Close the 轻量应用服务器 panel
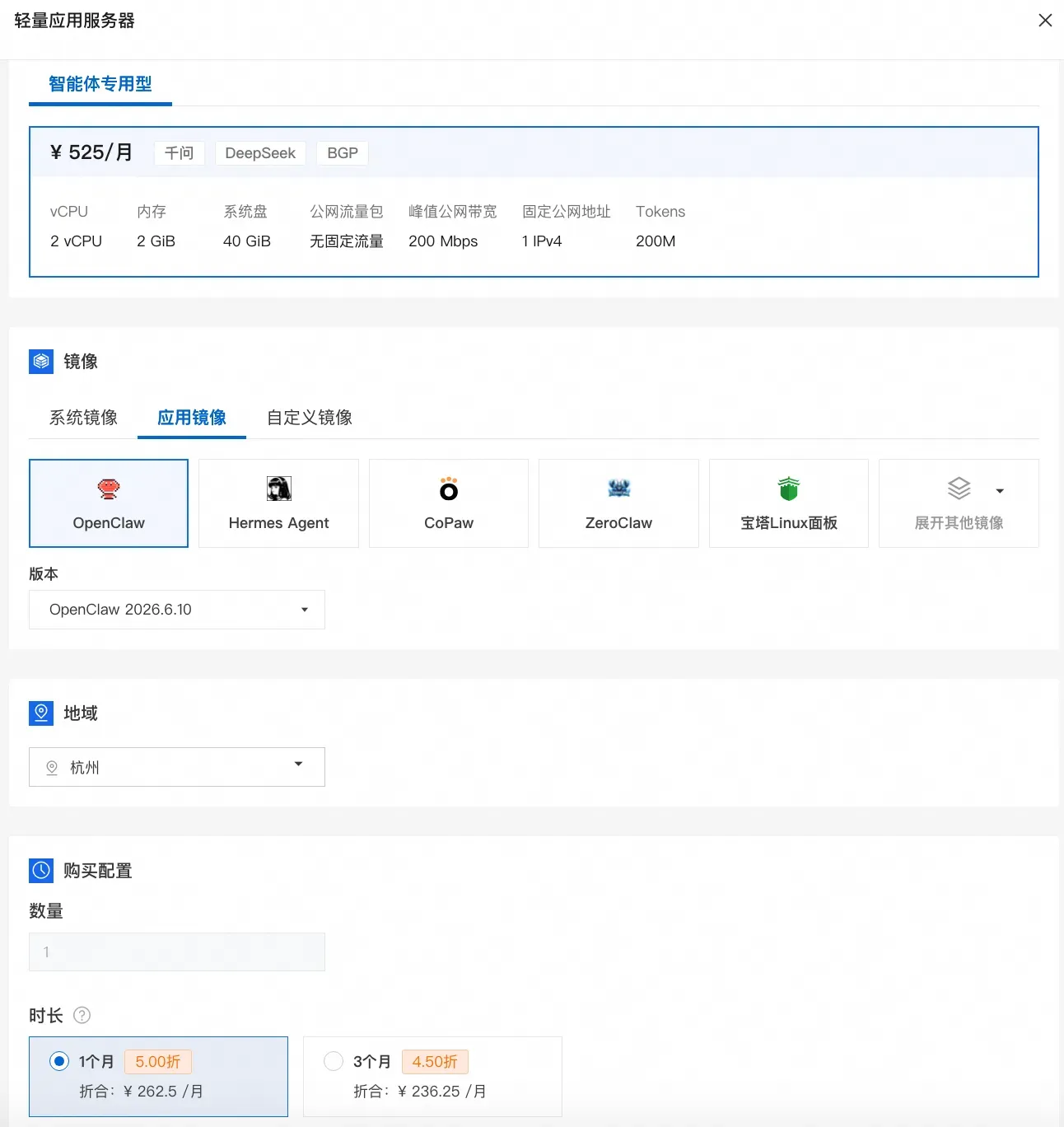Viewport: 1064px width, 1127px height. tap(1045, 21)
